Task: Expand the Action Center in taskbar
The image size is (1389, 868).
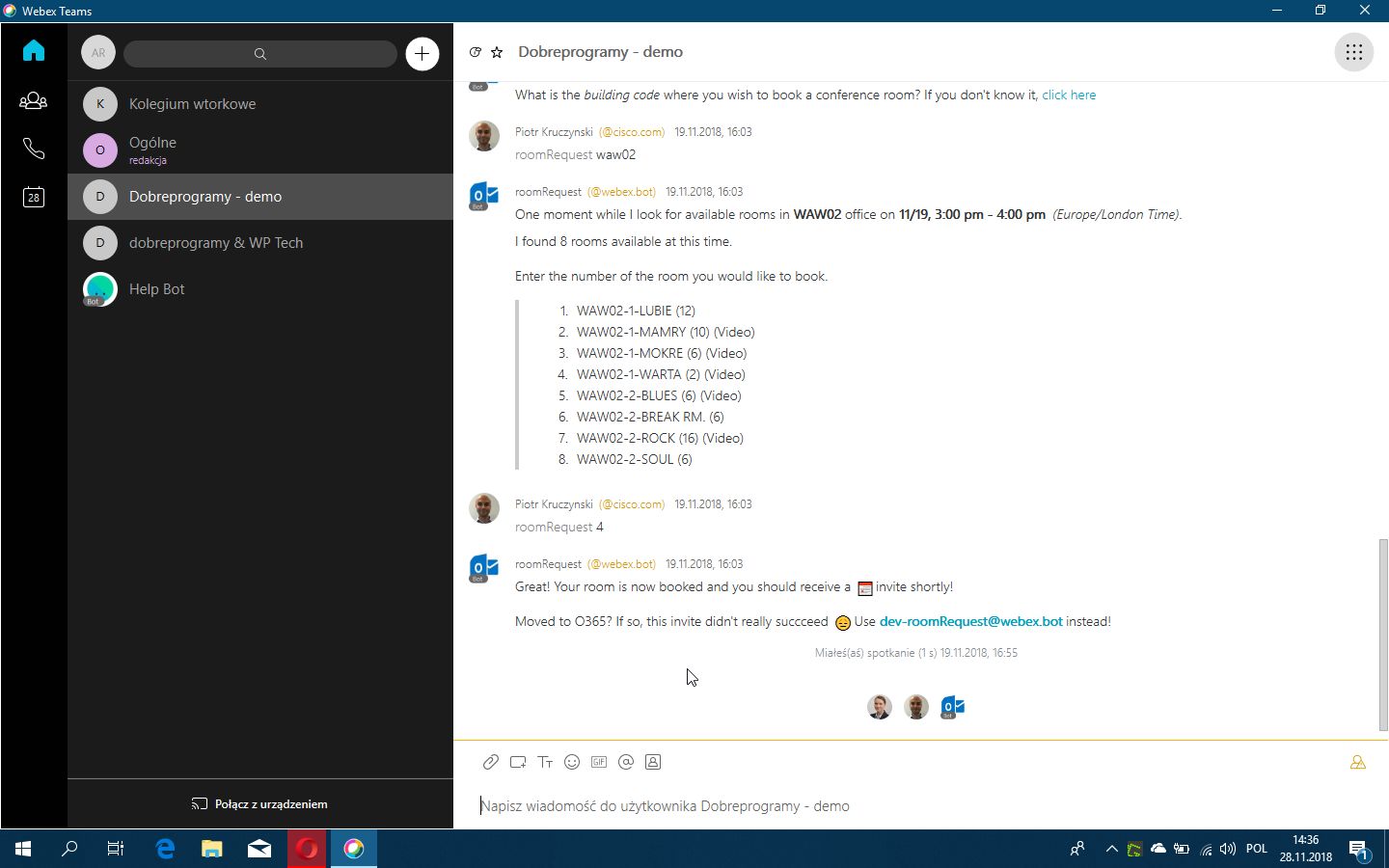Action: click(x=1361, y=849)
